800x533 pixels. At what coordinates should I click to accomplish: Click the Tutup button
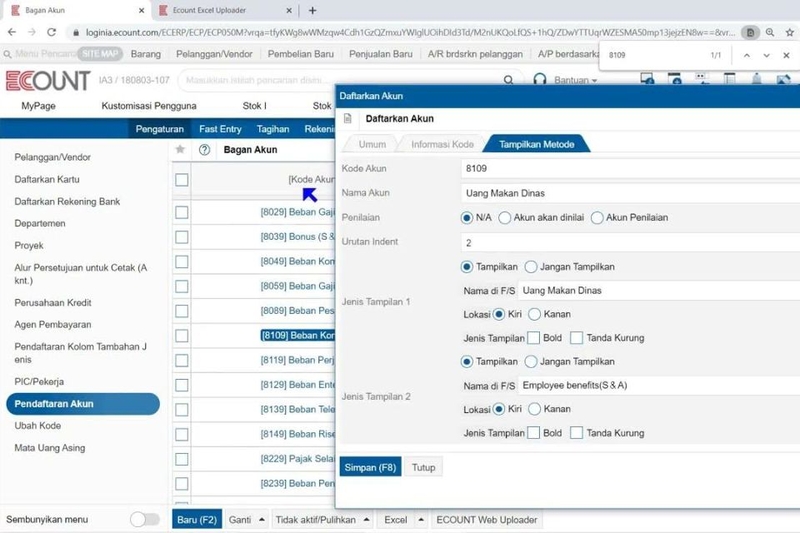point(423,467)
